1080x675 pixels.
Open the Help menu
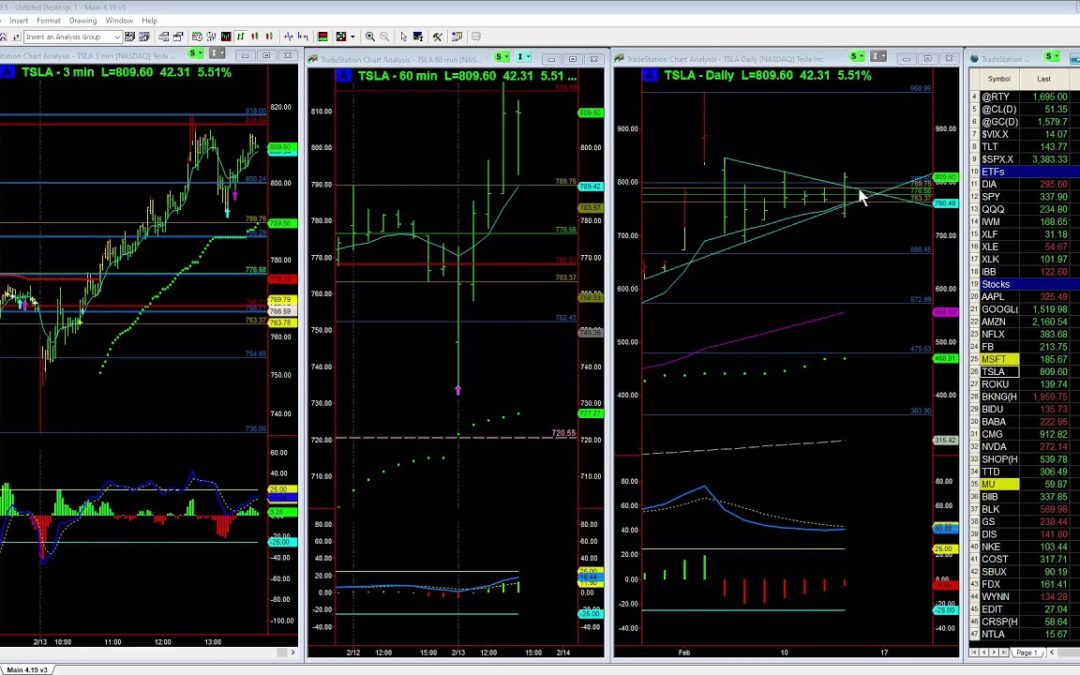click(149, 21)
